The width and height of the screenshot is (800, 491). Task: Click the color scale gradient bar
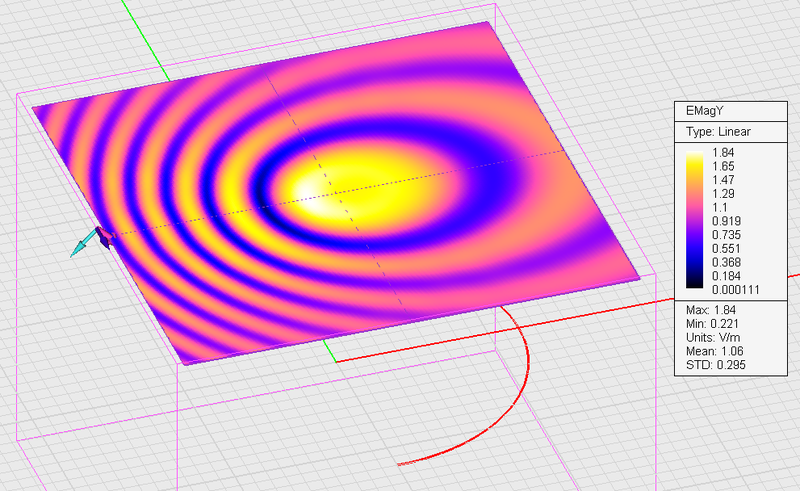[x=694, y=220]
